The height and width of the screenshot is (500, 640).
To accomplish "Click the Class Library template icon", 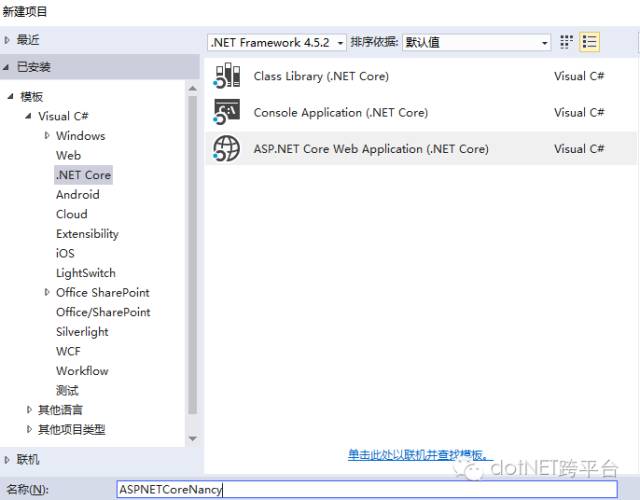I will (227, 76).
